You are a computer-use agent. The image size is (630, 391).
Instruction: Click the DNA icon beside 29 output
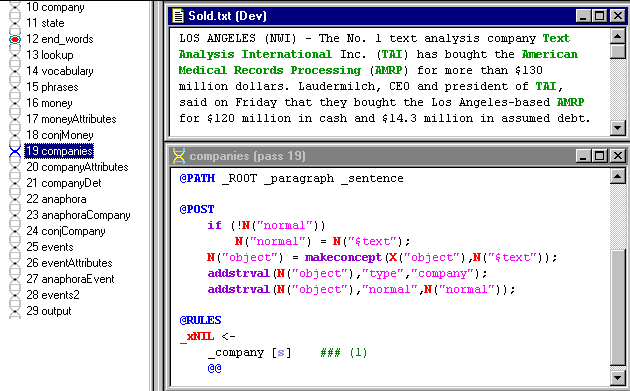tap(15, 311)
